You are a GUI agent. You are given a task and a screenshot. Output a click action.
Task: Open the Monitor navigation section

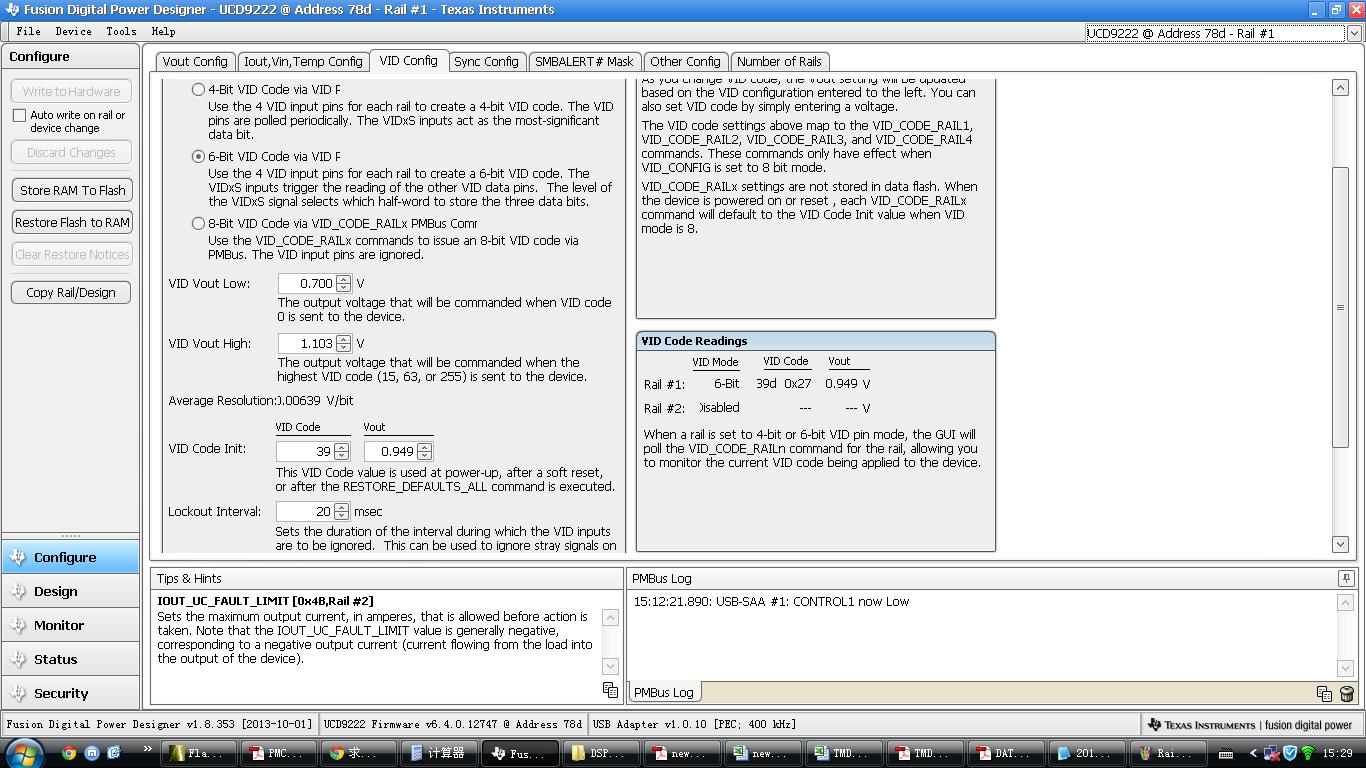click(x=71, y=625)
